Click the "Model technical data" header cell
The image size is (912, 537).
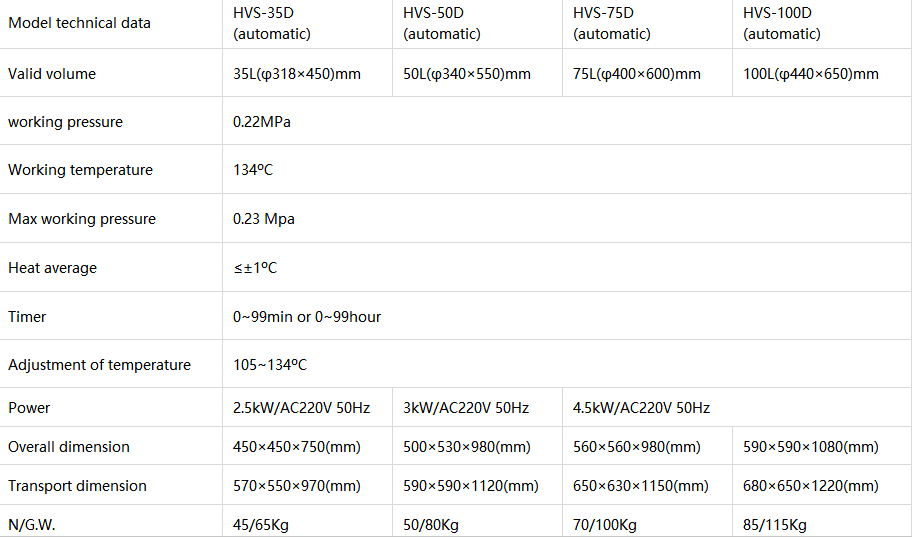tap(80, 22)
